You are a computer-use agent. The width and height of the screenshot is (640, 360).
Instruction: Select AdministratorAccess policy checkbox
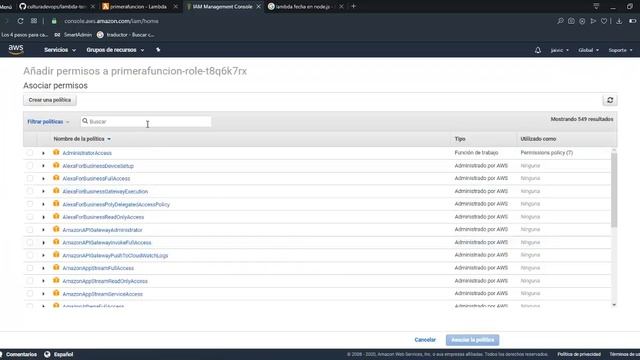pos(30,153)
